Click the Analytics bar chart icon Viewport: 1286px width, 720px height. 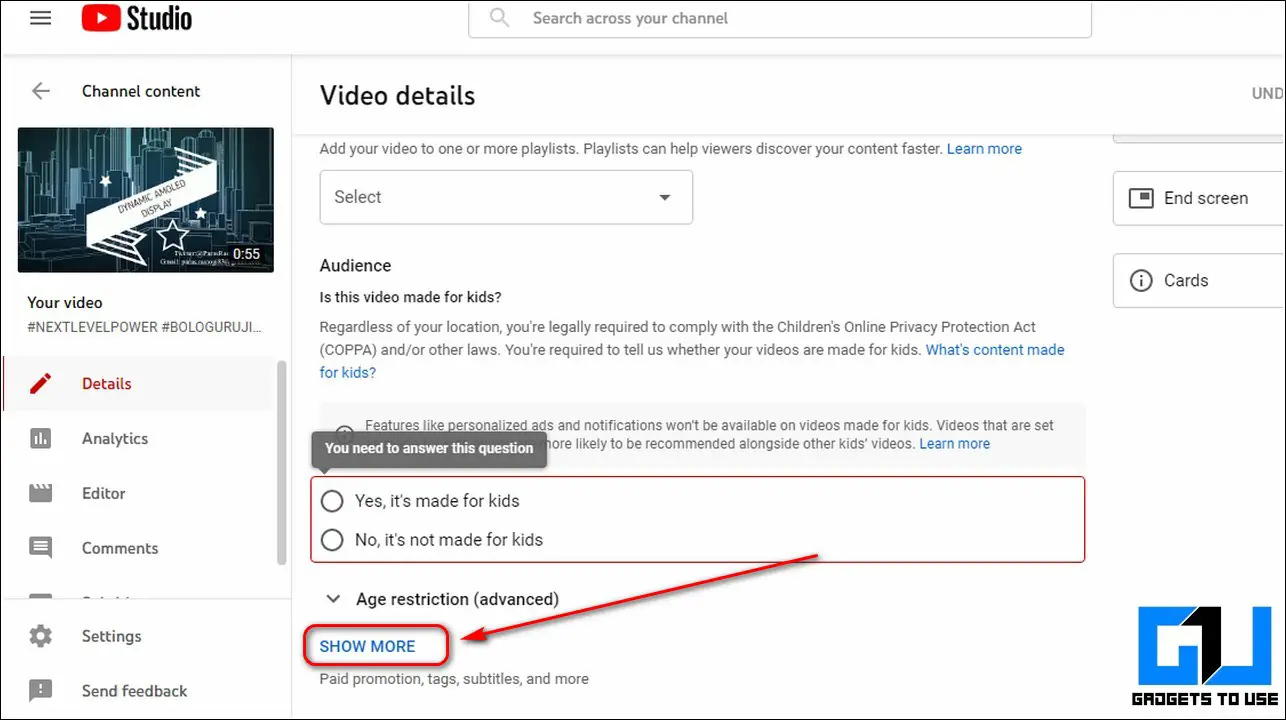[x=41, y=439]
